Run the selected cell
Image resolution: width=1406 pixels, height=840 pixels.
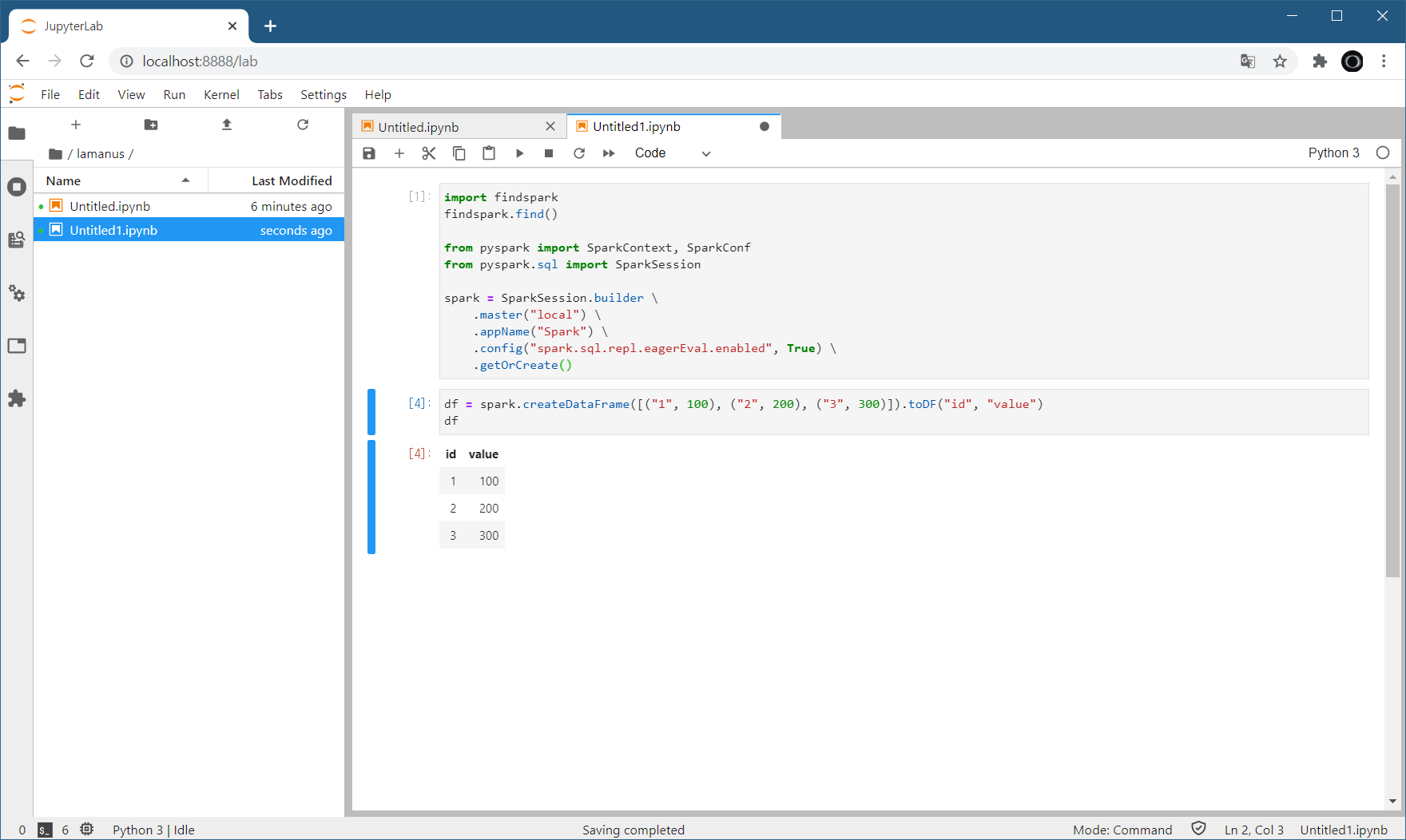519,153
